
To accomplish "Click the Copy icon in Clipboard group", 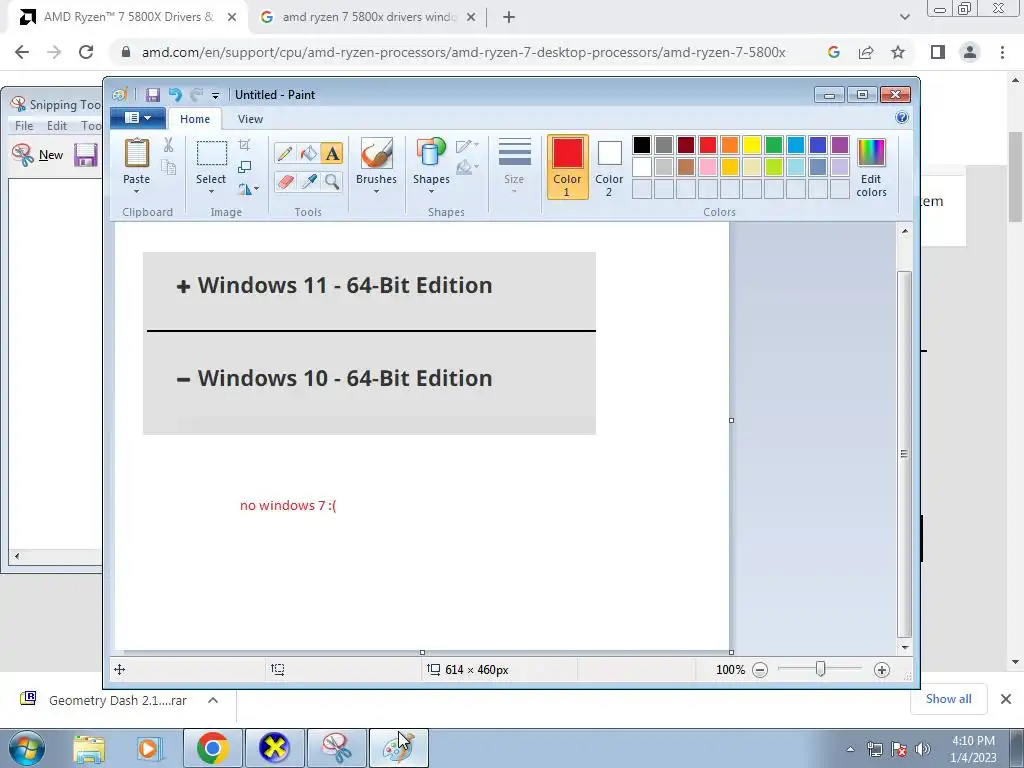I will pos(168,167).
